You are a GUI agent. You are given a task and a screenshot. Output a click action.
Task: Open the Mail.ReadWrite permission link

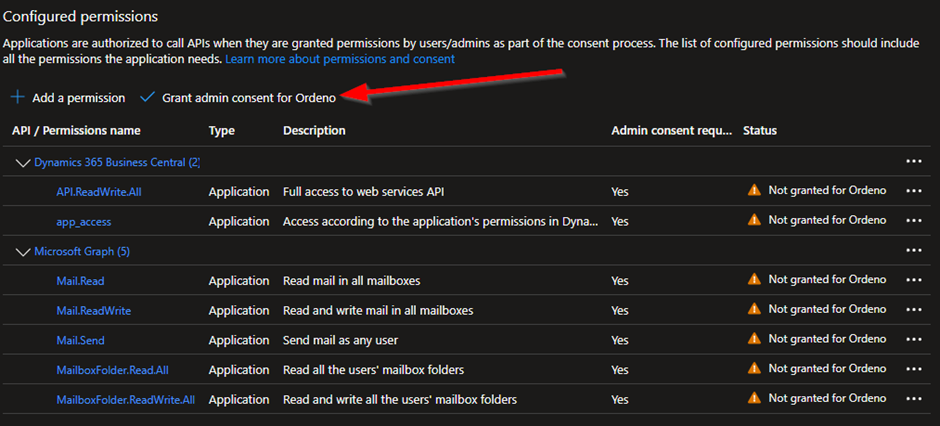click(x=94, y=310)
